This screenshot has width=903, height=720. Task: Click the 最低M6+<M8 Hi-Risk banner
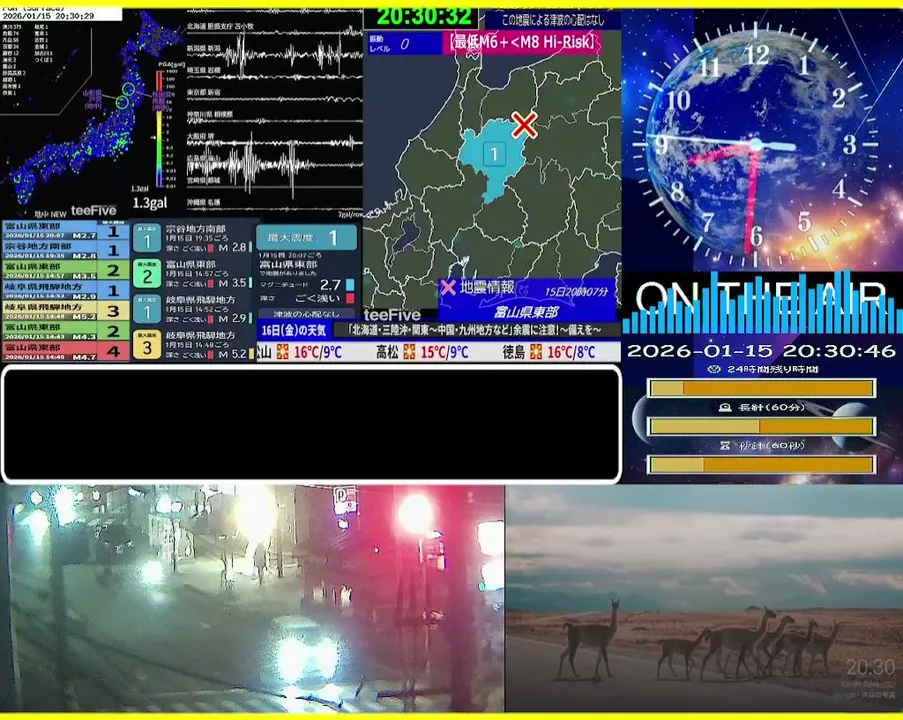(x=522, y=43)
